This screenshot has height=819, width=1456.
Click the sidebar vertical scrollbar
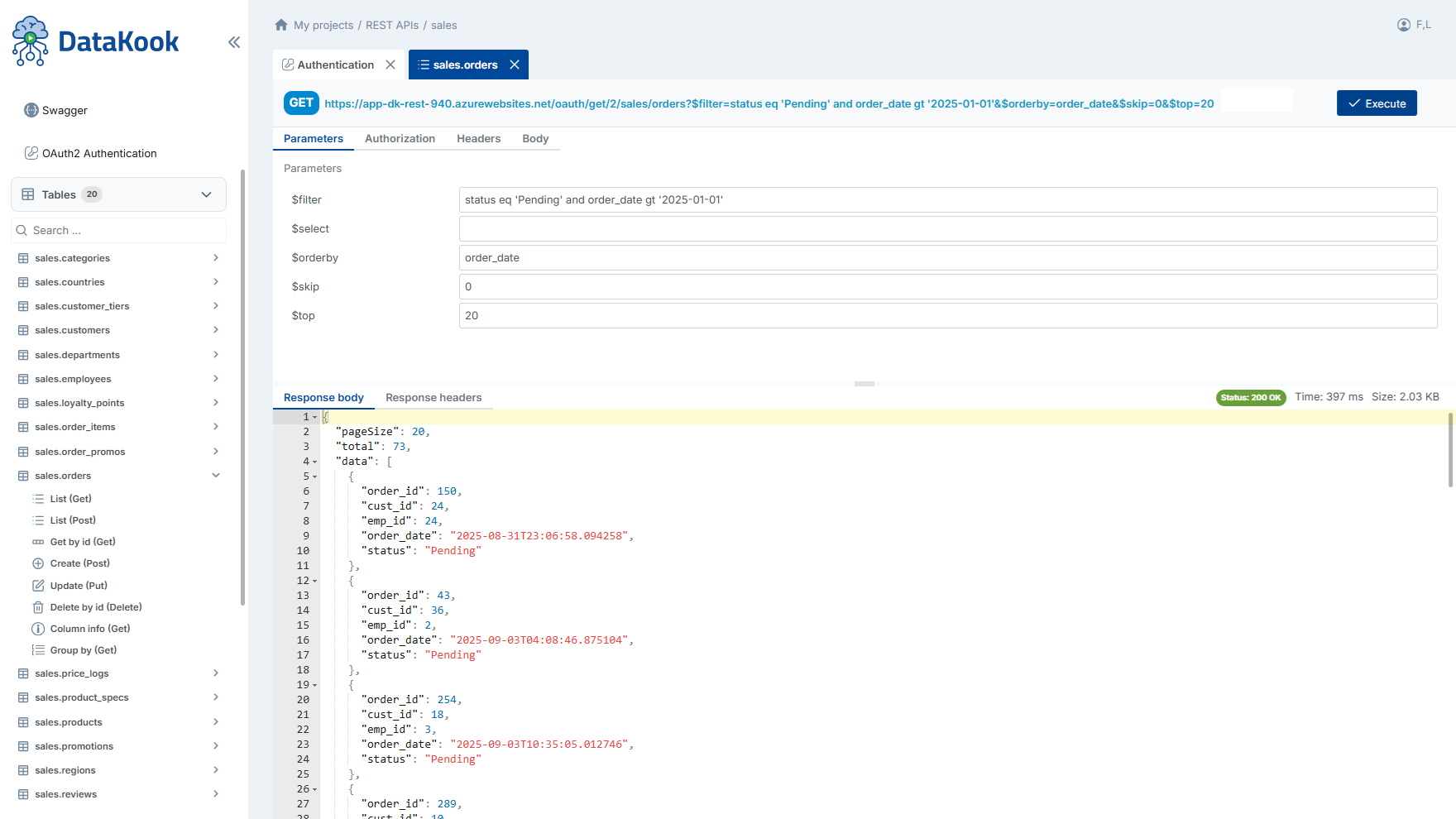click(x=242, y=387)
